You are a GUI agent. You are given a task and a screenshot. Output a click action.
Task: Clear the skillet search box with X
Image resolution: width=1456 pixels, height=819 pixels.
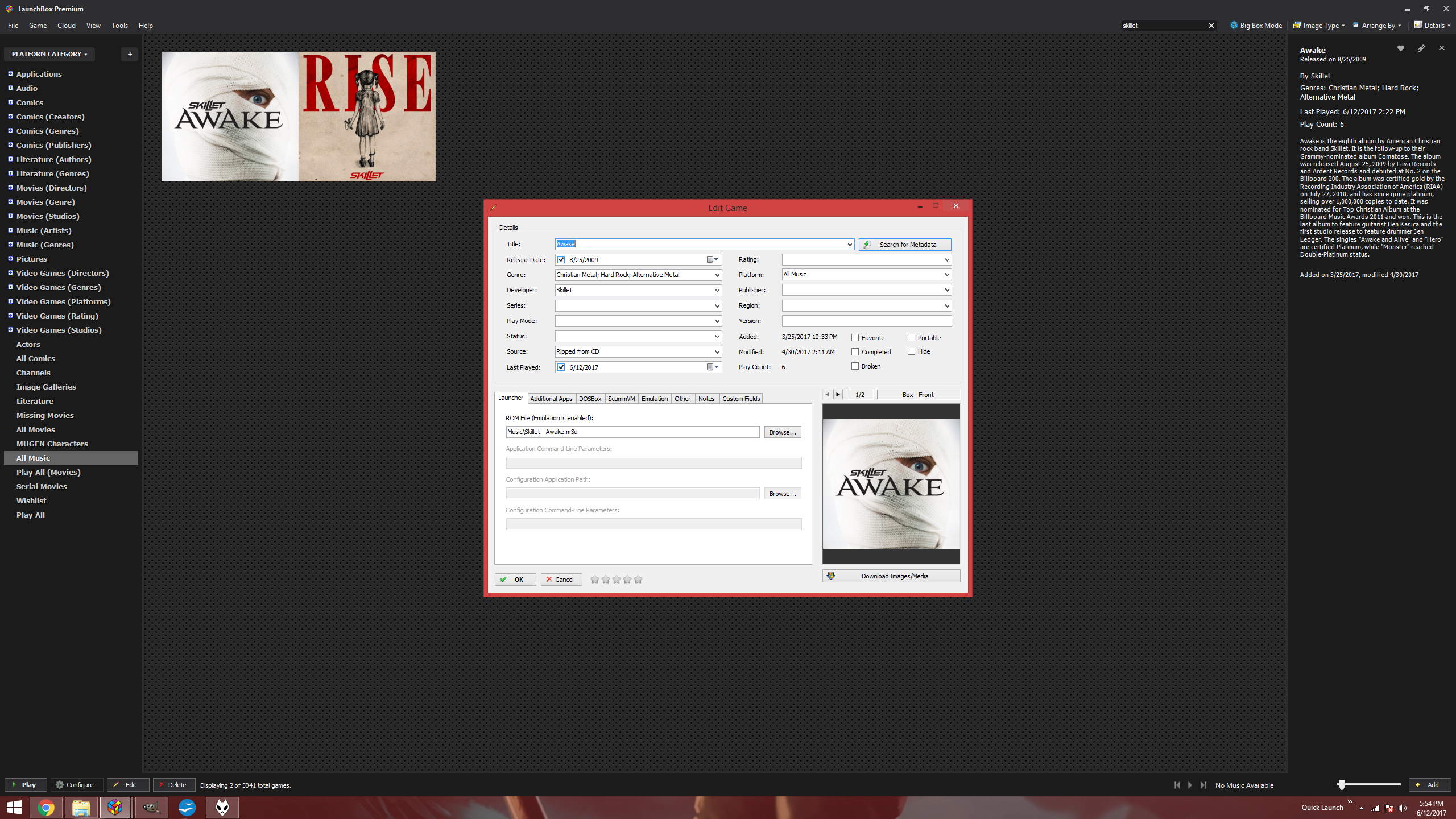pos(1211,26)
